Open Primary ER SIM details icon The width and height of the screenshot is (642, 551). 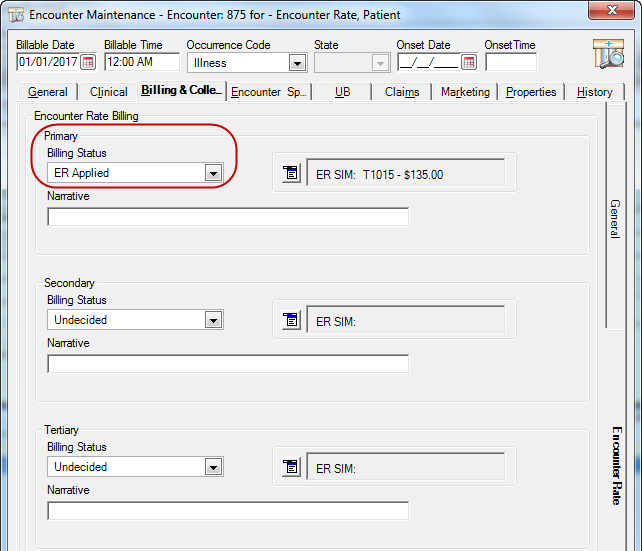coord(291,173)
